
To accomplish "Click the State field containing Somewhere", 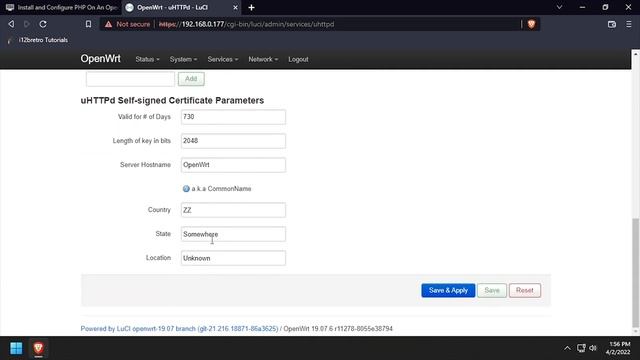I will [x=233, y=234].
